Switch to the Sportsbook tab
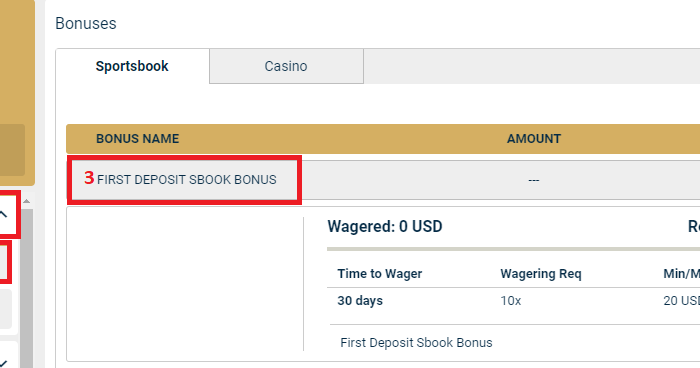 coord(132,66)
